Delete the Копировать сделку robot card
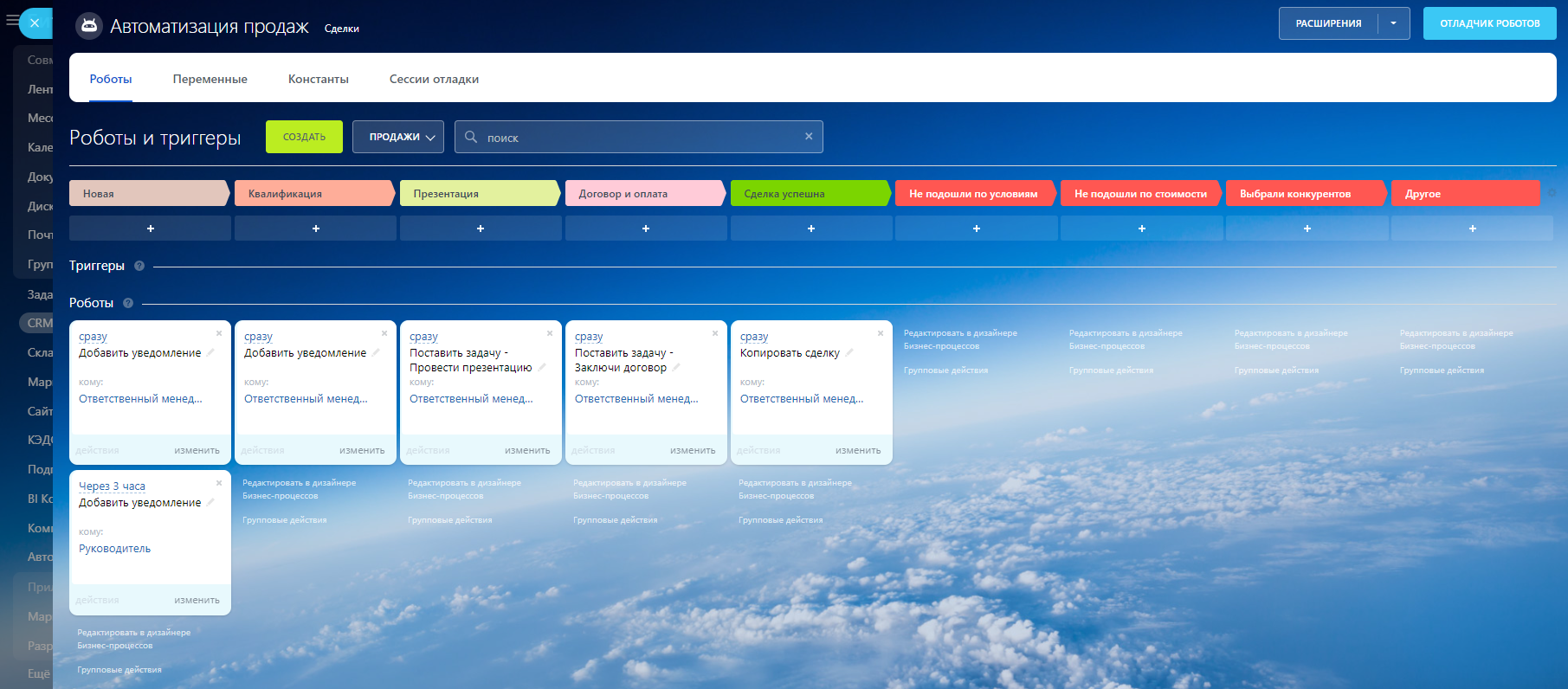The height and width of the screenshot is (689, 1568). (881, 333)
